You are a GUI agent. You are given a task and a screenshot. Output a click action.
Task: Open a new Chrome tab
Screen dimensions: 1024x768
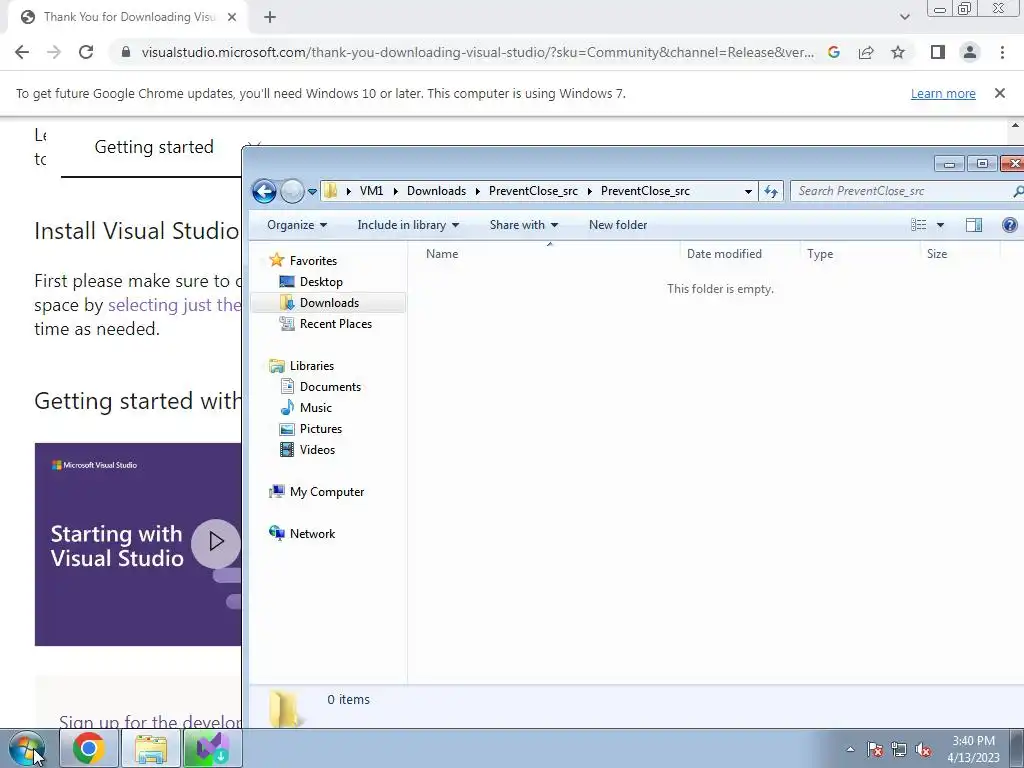(270, 17)
